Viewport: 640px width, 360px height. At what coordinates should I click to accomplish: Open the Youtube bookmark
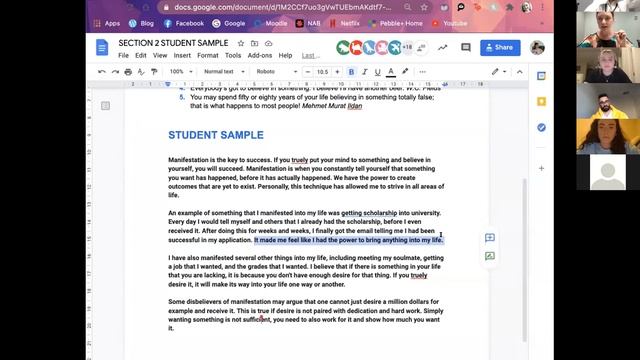point(449,24)
